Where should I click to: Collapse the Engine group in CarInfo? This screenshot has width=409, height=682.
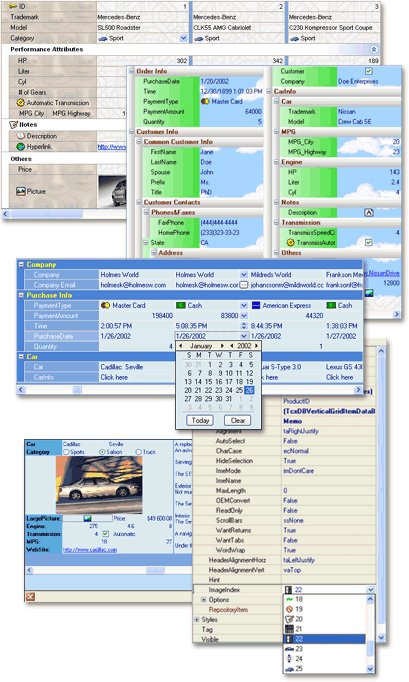coord(276,162)
